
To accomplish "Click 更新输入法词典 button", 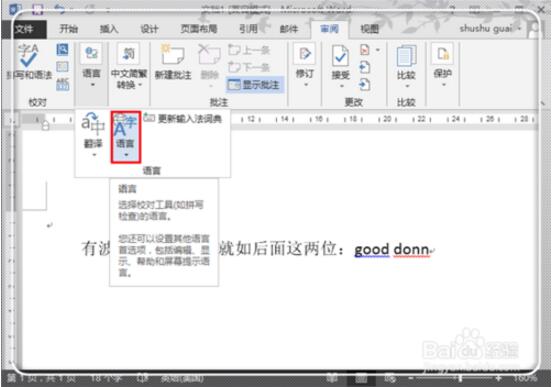I will click(x=183, y=119).
